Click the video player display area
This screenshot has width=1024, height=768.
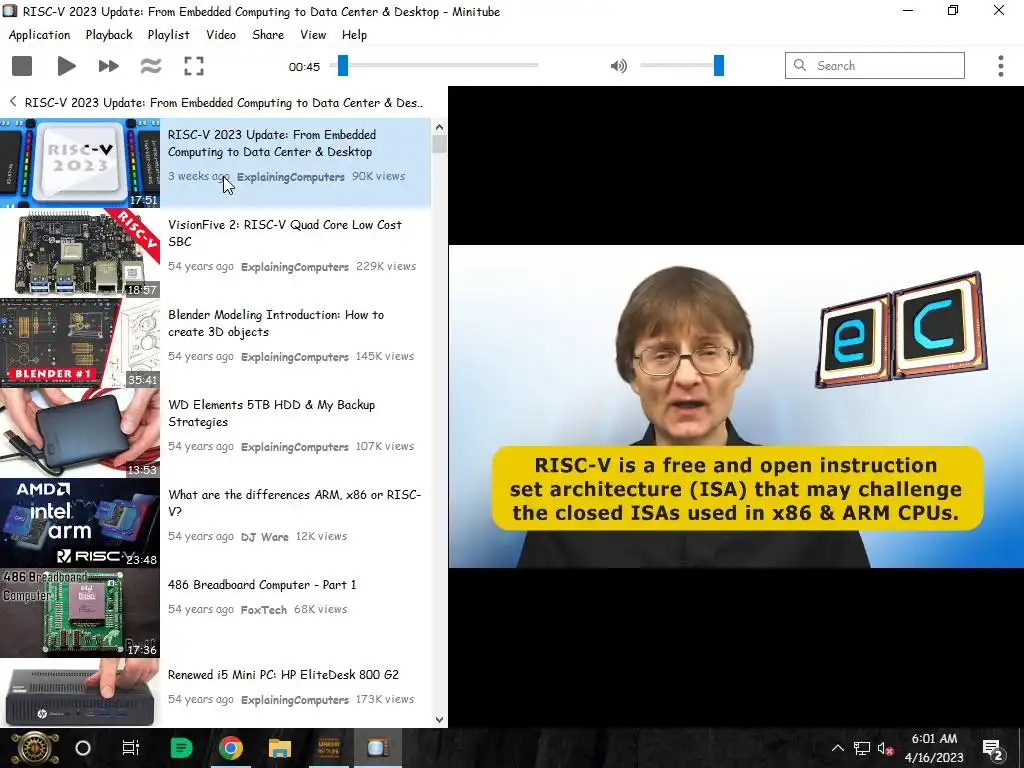tap(736, 406)
